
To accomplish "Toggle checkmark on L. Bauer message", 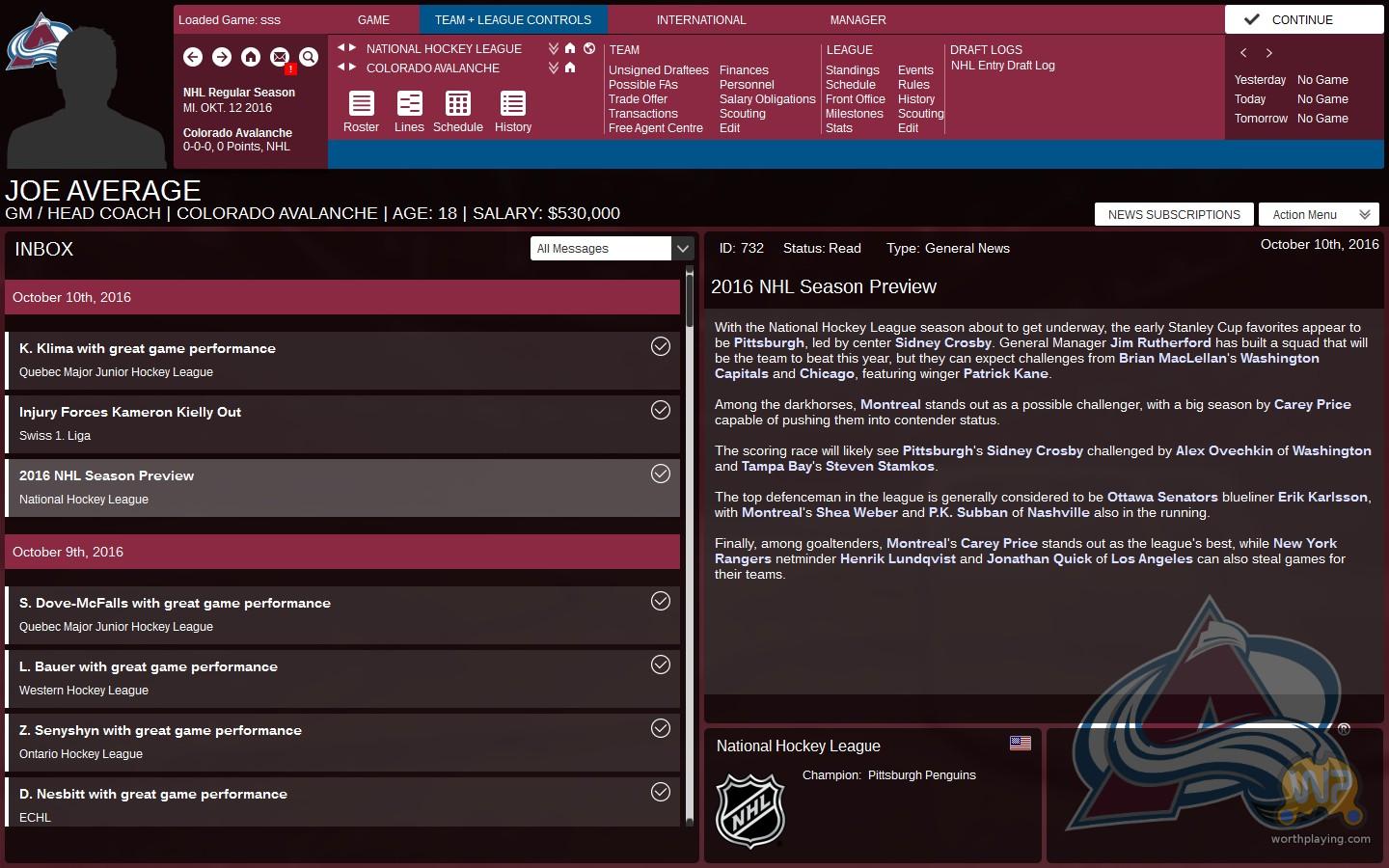I will (x=661, y=665).
